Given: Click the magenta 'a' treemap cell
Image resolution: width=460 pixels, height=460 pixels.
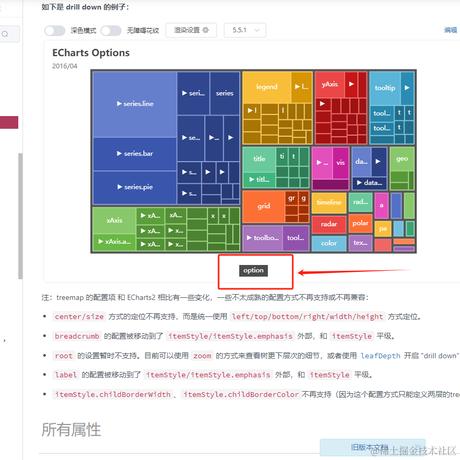Looking at the screenshot, I should tap(381, 206).
